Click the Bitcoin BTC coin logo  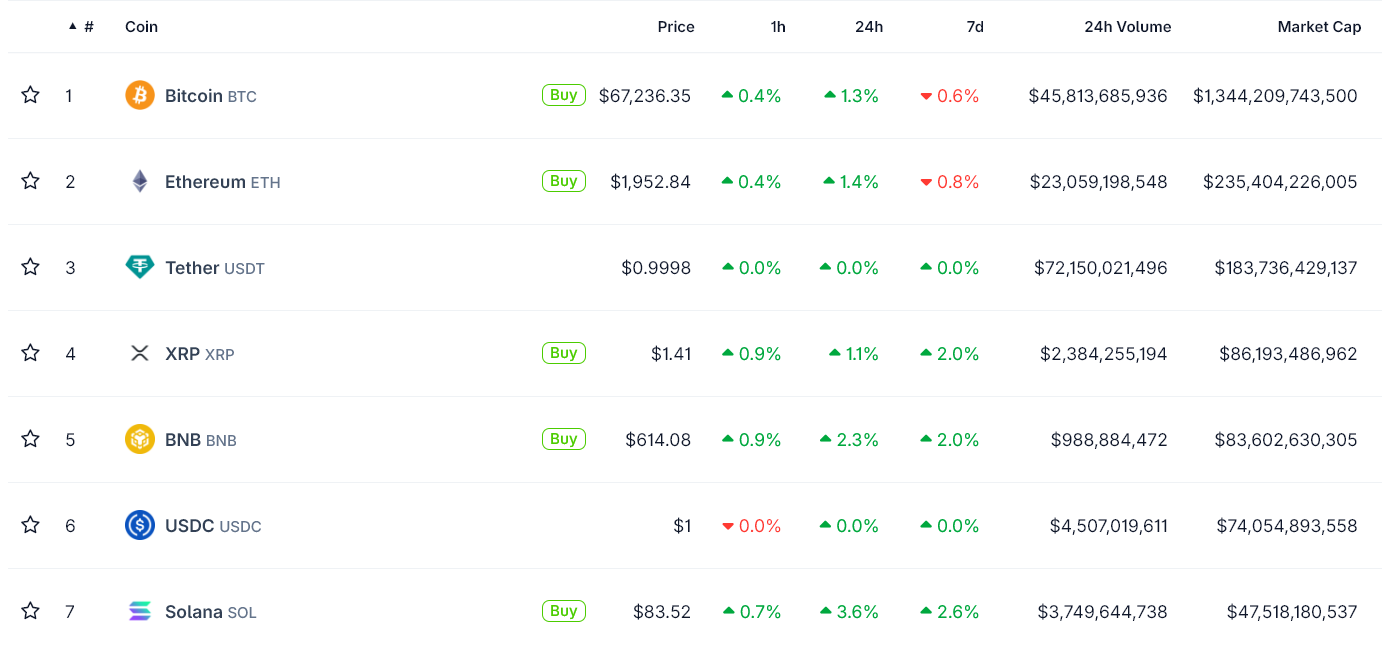[139, 95]
